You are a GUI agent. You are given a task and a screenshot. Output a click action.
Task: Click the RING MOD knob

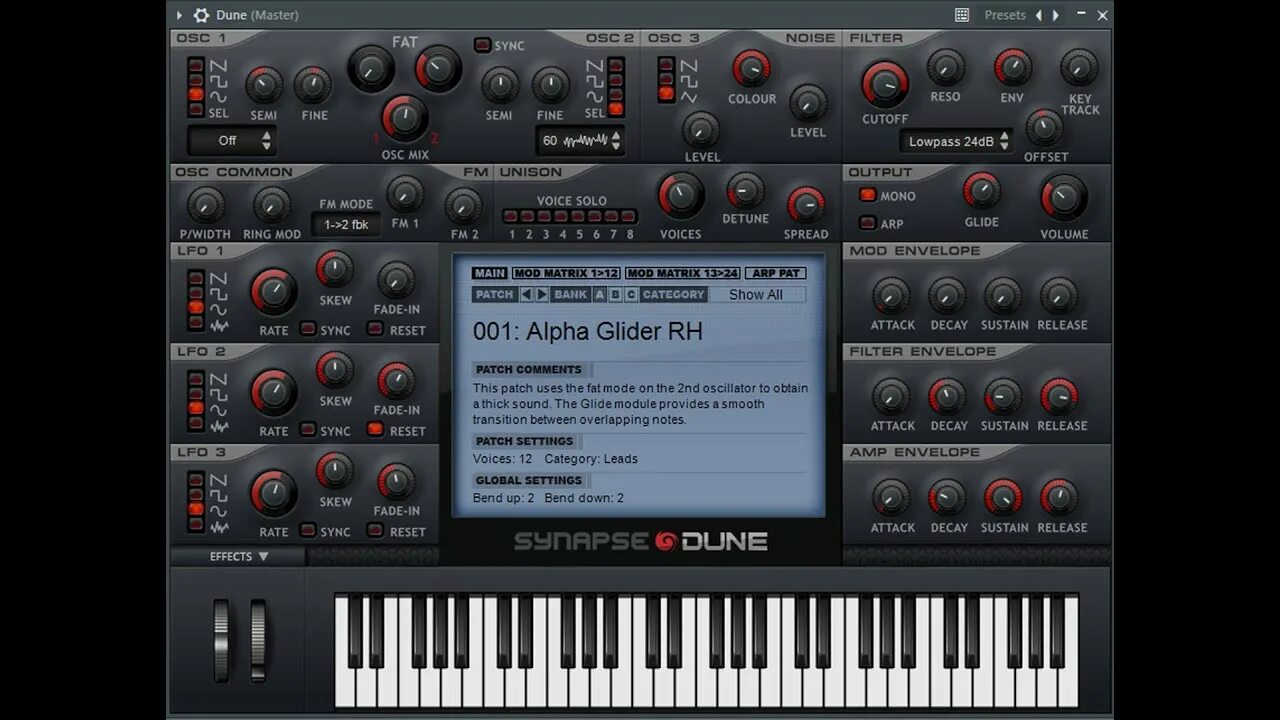tap(271, 205)
